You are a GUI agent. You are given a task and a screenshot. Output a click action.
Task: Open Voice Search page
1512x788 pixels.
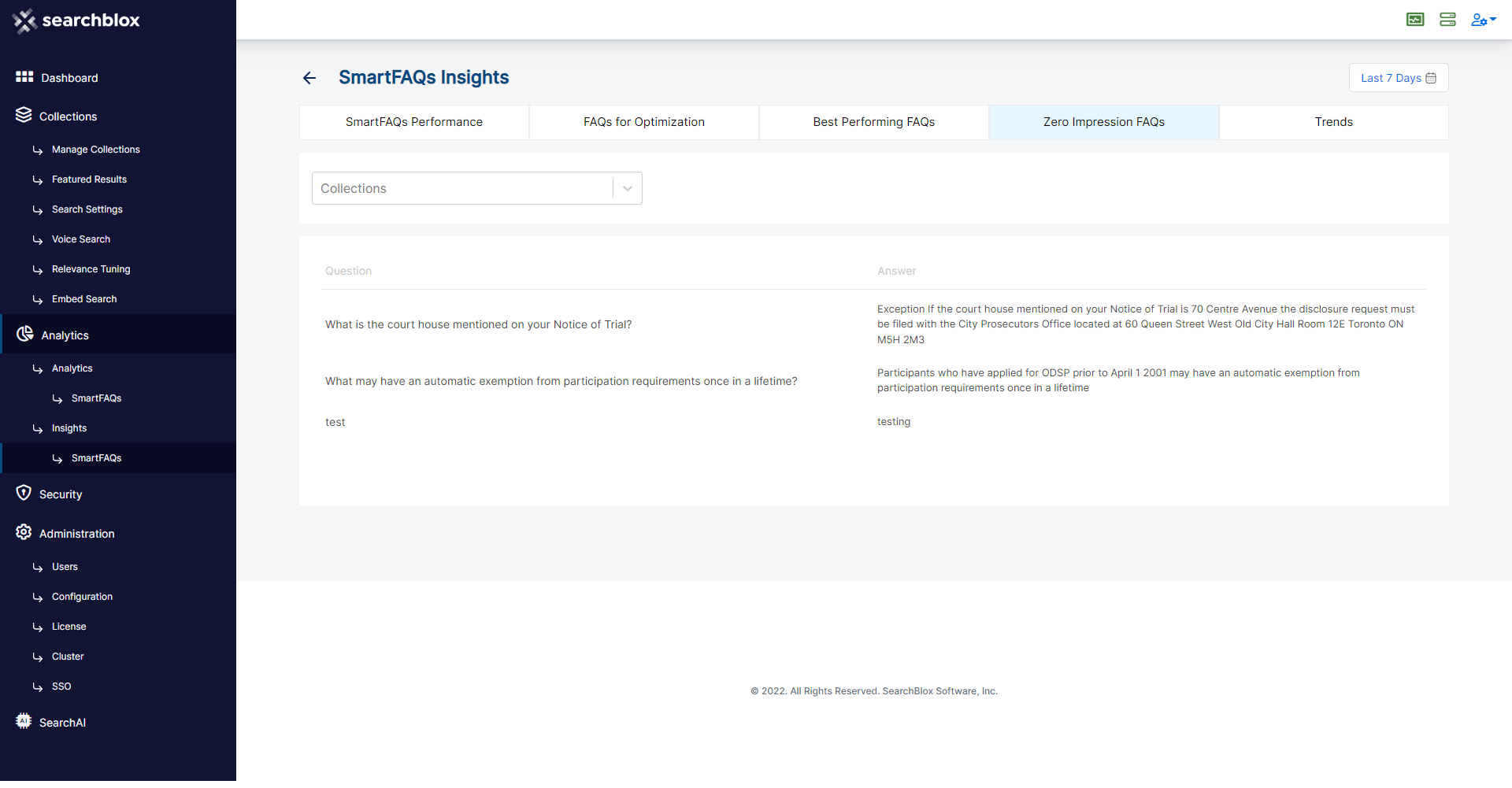pos(81,239)
